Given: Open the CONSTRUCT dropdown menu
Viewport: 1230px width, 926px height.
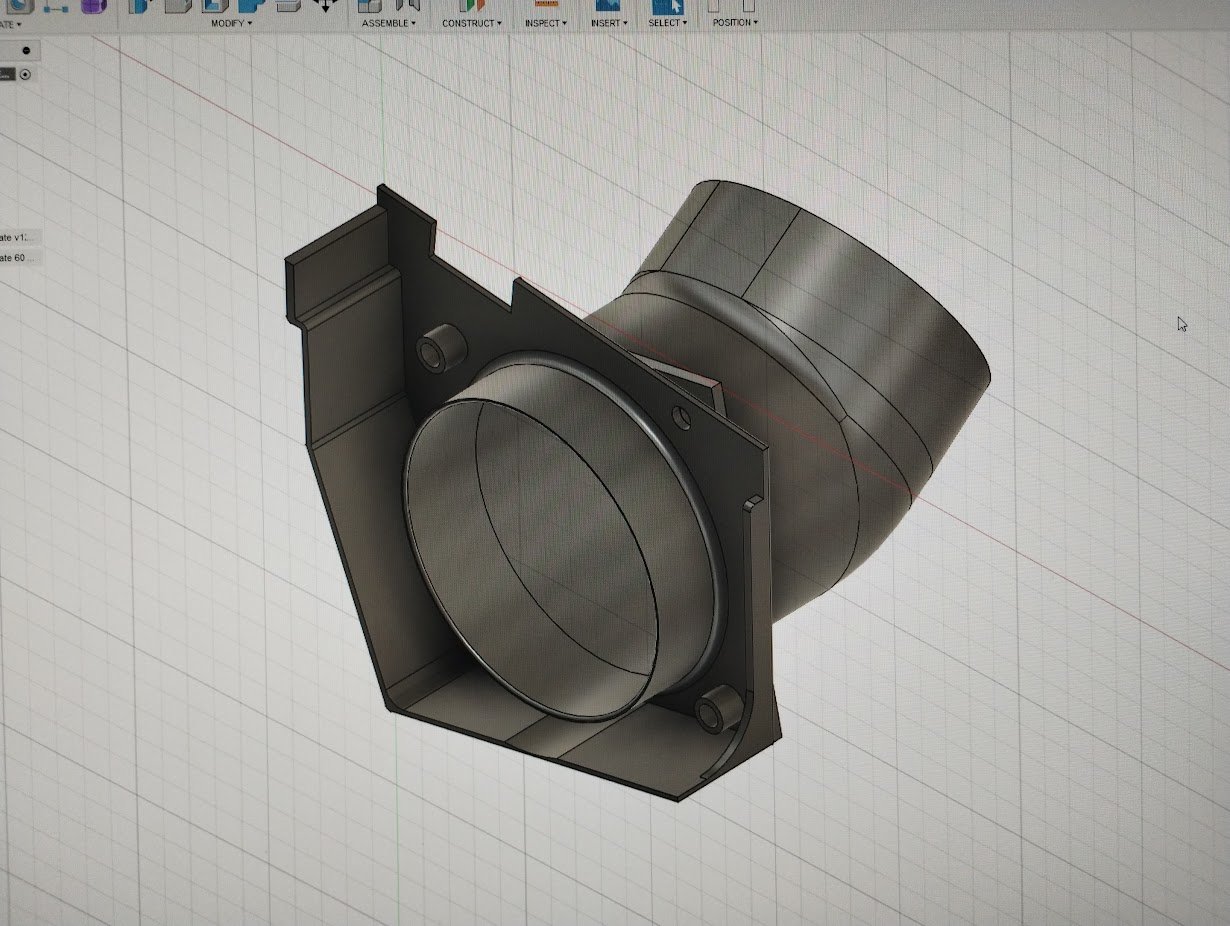Looking at the screenshot, I should (x=472, y=22).
